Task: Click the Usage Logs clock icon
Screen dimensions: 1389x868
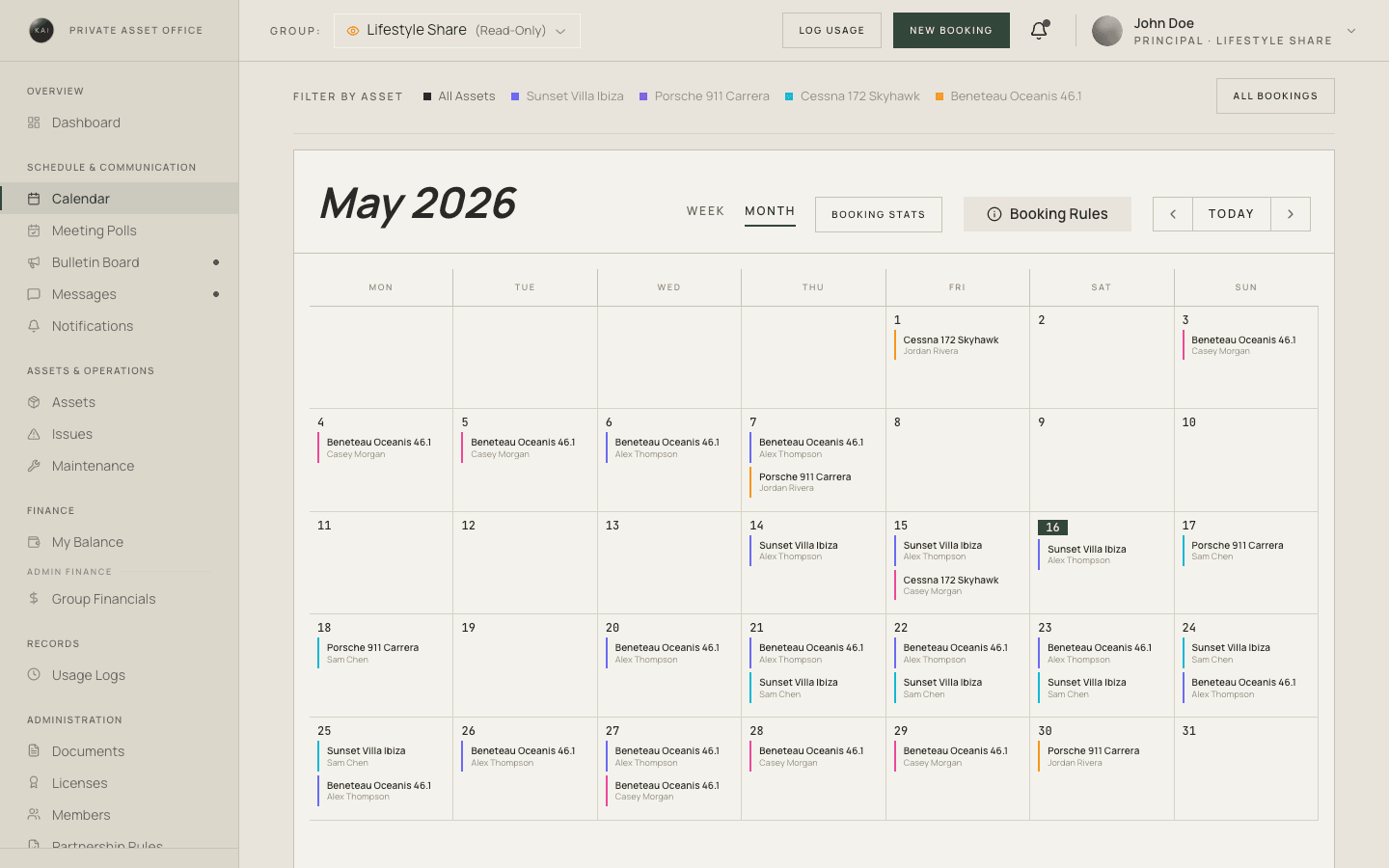Action: click(34, 675)
